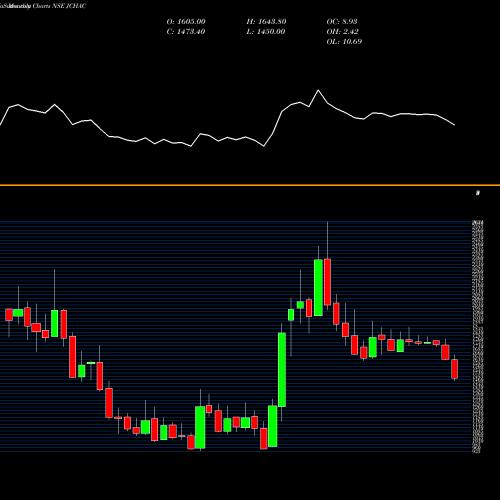
Task: Click the open price value O: 1605.00
Action: tap(186, 22)
